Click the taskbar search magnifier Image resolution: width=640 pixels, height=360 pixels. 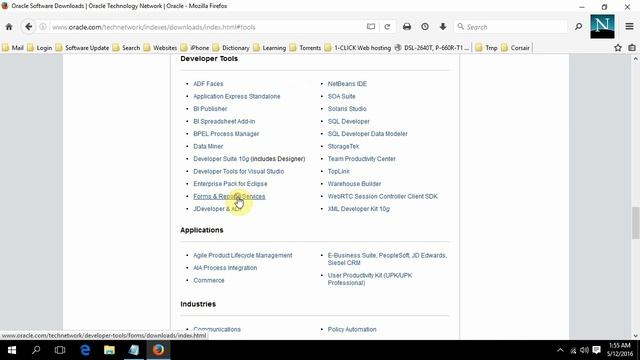click(x=36, y=350)
